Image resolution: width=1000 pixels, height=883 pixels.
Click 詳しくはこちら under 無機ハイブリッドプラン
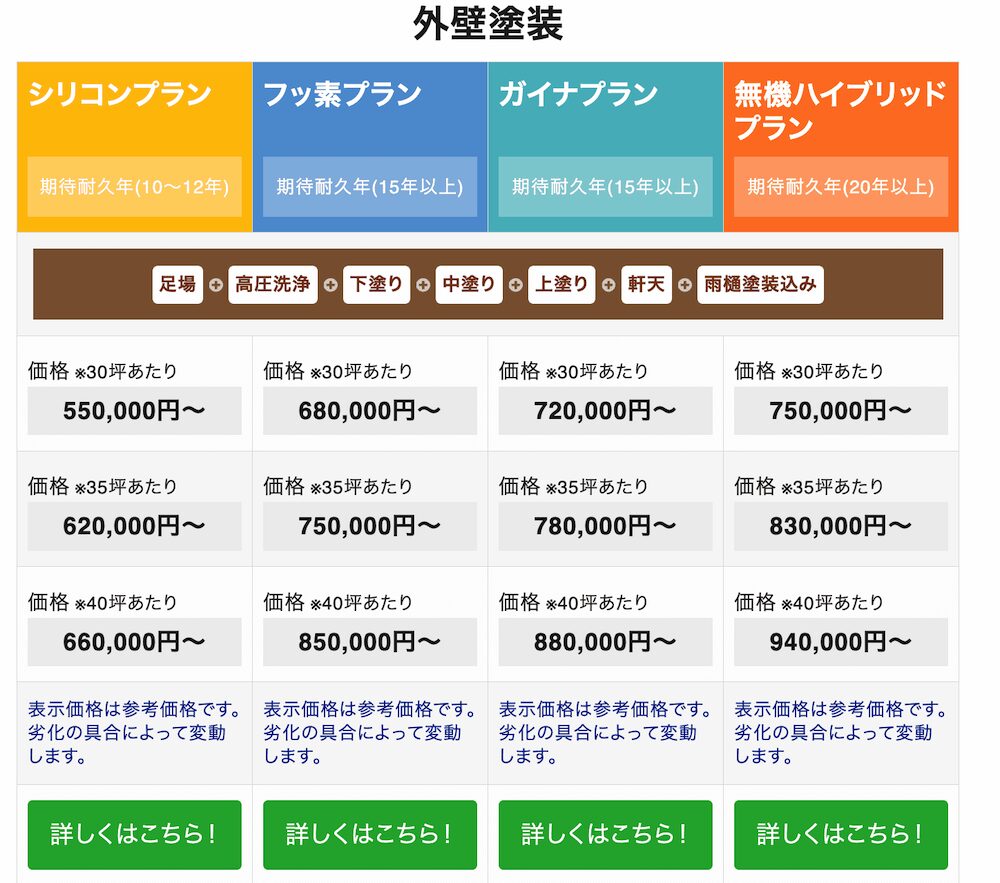click(840, 834)
